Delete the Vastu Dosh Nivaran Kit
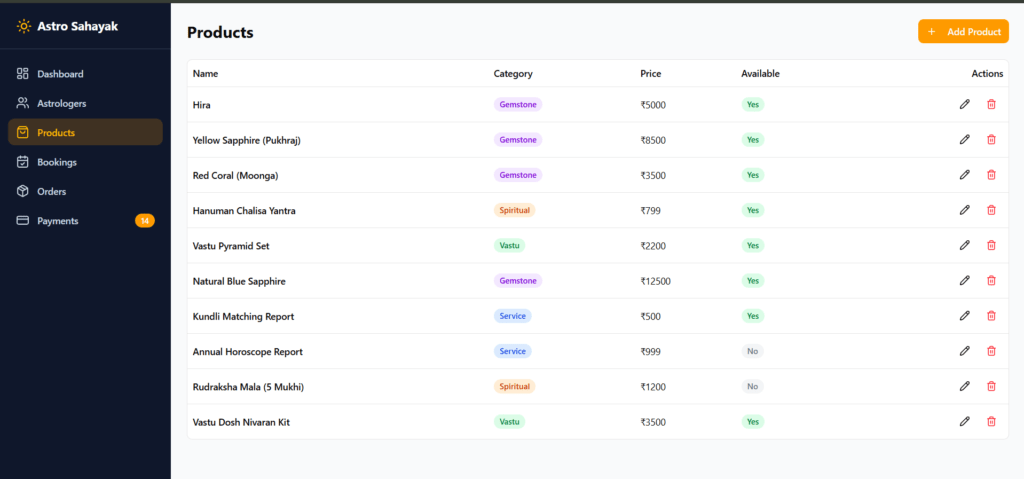 click(x=991, y=422)
